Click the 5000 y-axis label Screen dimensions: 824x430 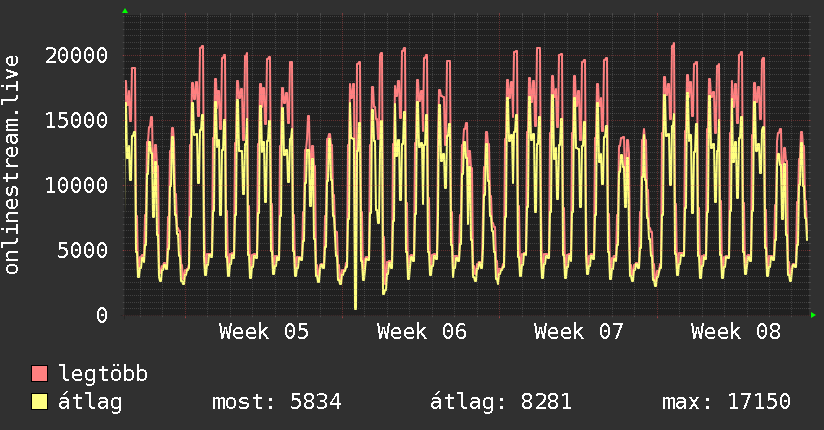(83, 250)
